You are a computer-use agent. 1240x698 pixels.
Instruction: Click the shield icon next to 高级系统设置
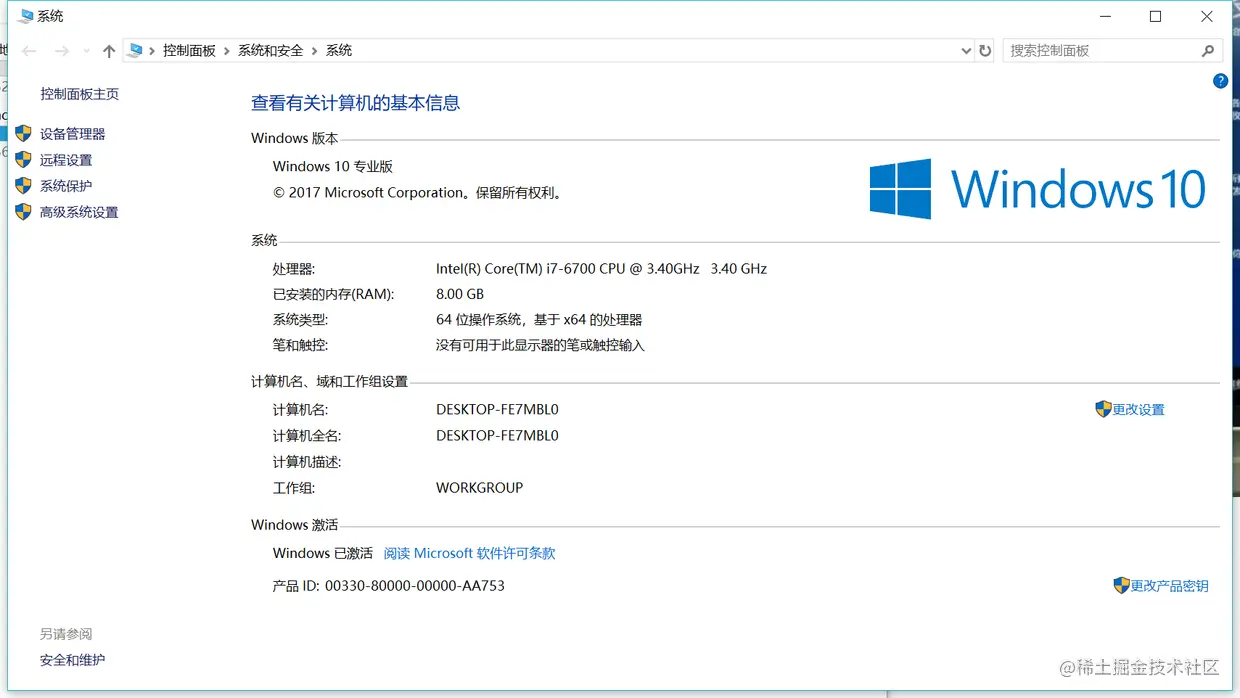pyautogui.click(x=23, y=211)
